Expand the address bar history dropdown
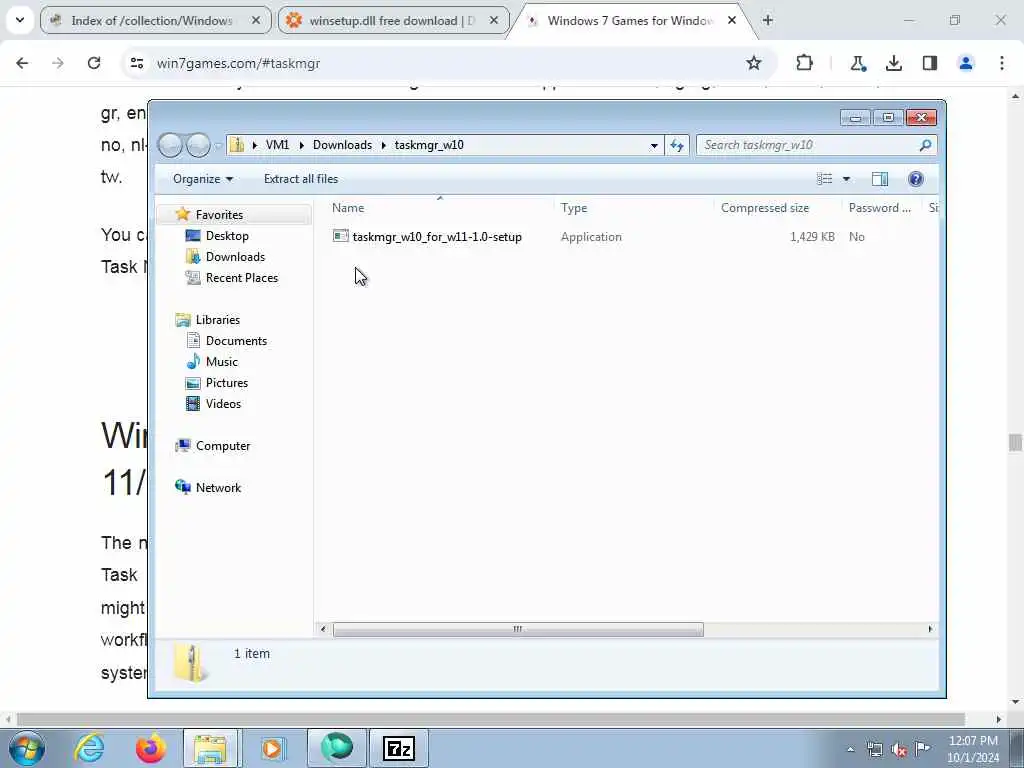1024x768 pixels. coord(654,146)
